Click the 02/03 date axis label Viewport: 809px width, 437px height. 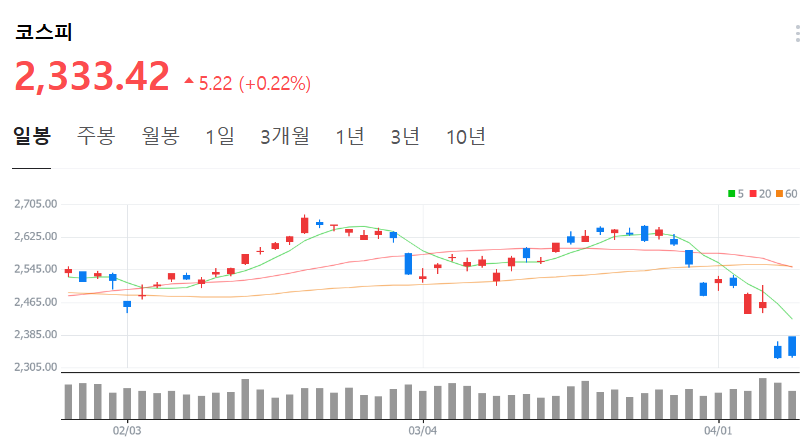click(127, 430)
